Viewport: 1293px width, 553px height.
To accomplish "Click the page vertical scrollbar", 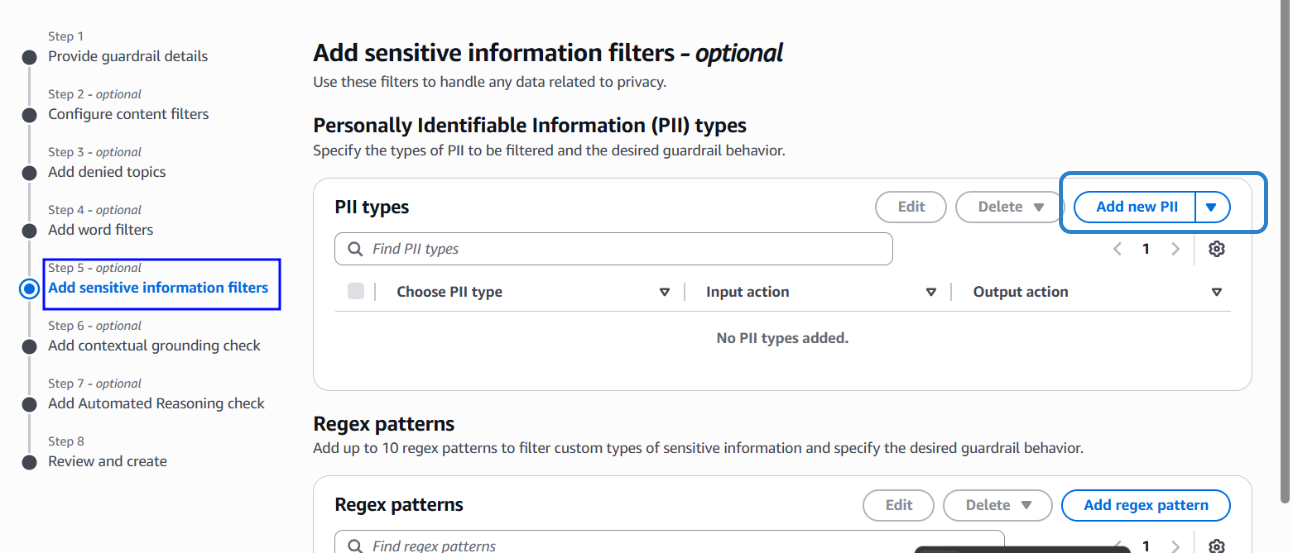I will (1284, 250).
